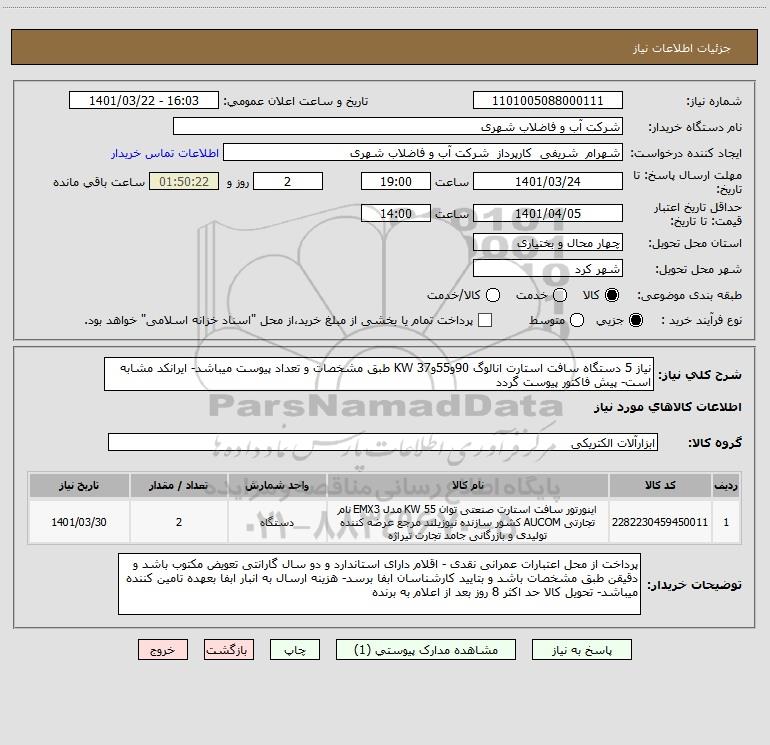Click the need date cell 1401/03/30

(x=79, y=522)
